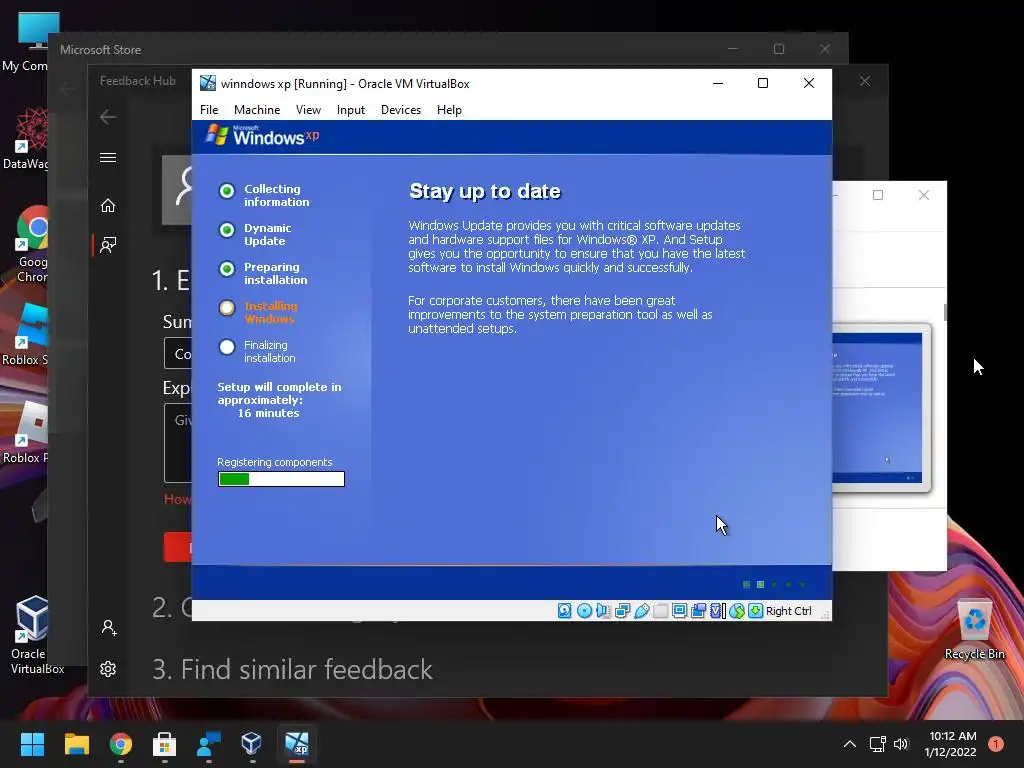Click the feedback summary input field
The width and height of the screenshot is (1024, 768).
coord(178,353)
